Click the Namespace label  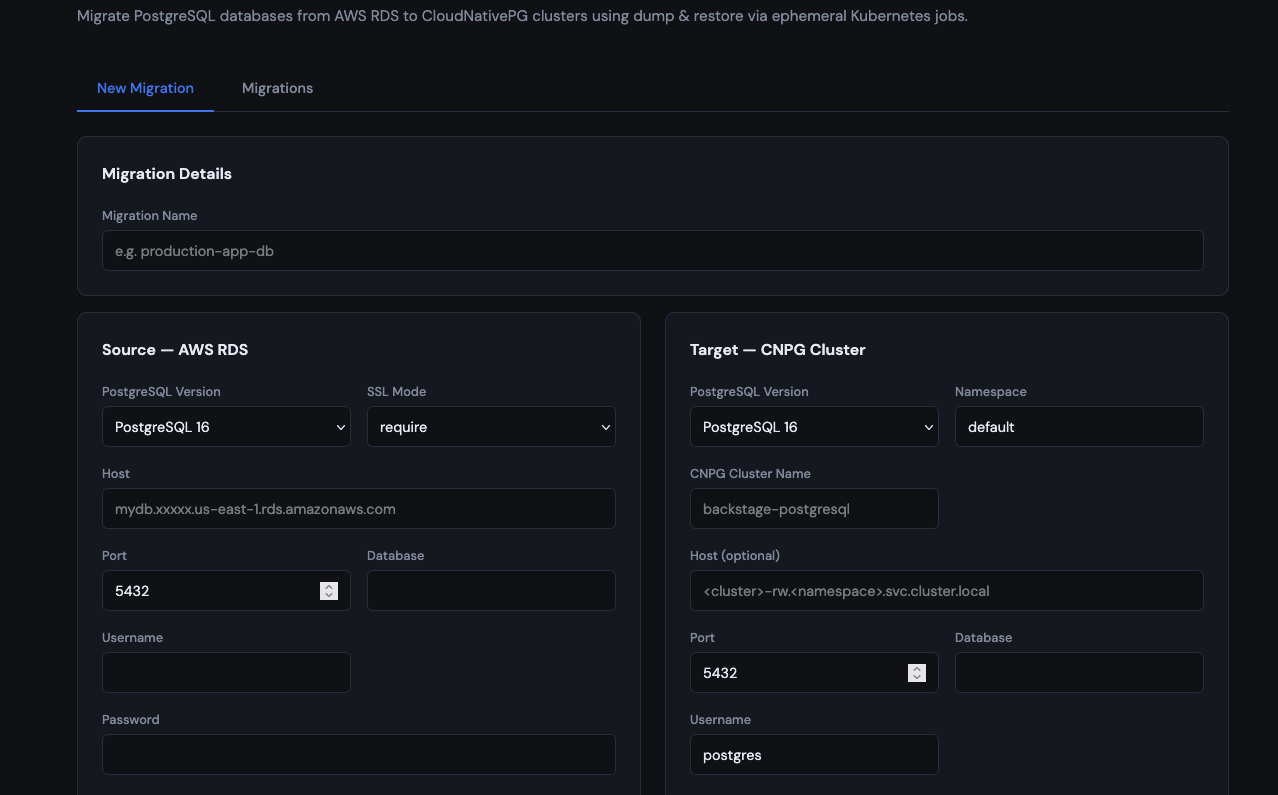[x=991, y=392]
